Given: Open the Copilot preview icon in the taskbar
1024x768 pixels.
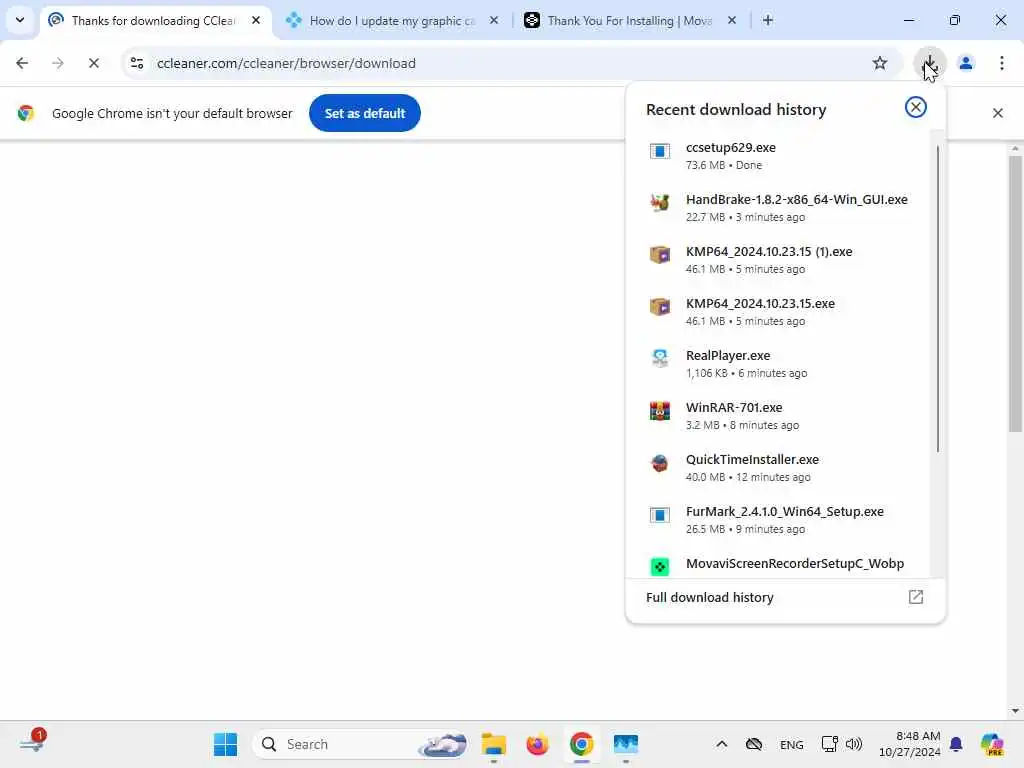Looking at the screenshot, I should [x=993, y=744].
